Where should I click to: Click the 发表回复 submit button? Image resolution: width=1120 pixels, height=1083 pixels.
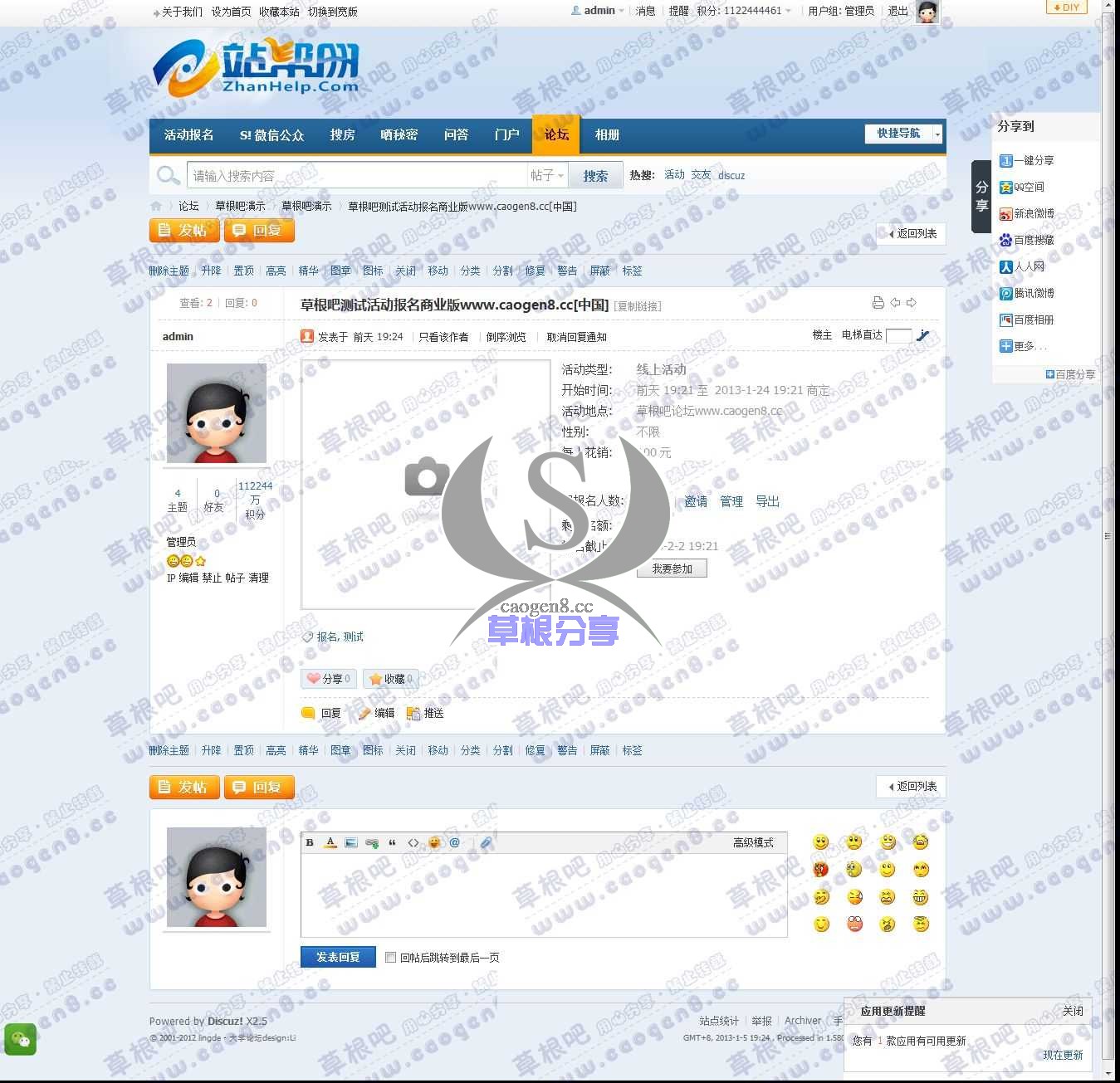(x=338, y=957)
